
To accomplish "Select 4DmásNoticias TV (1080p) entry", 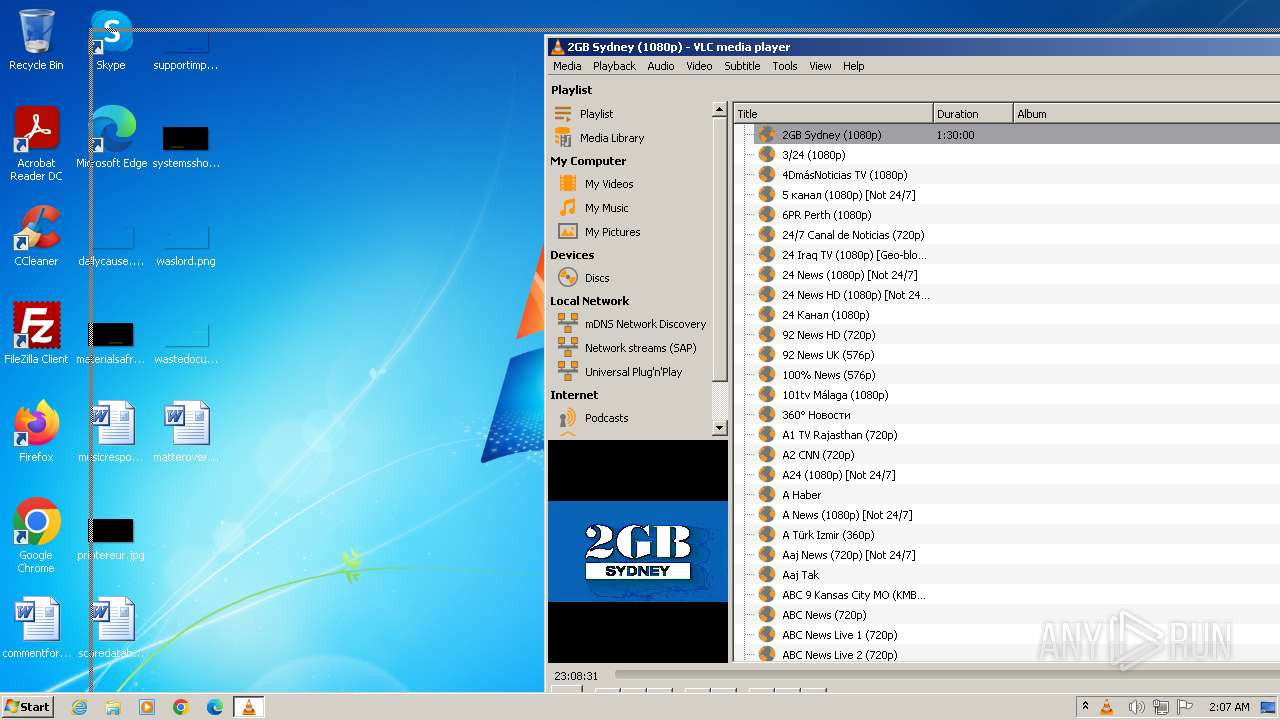I will (x=1006, y=175).
